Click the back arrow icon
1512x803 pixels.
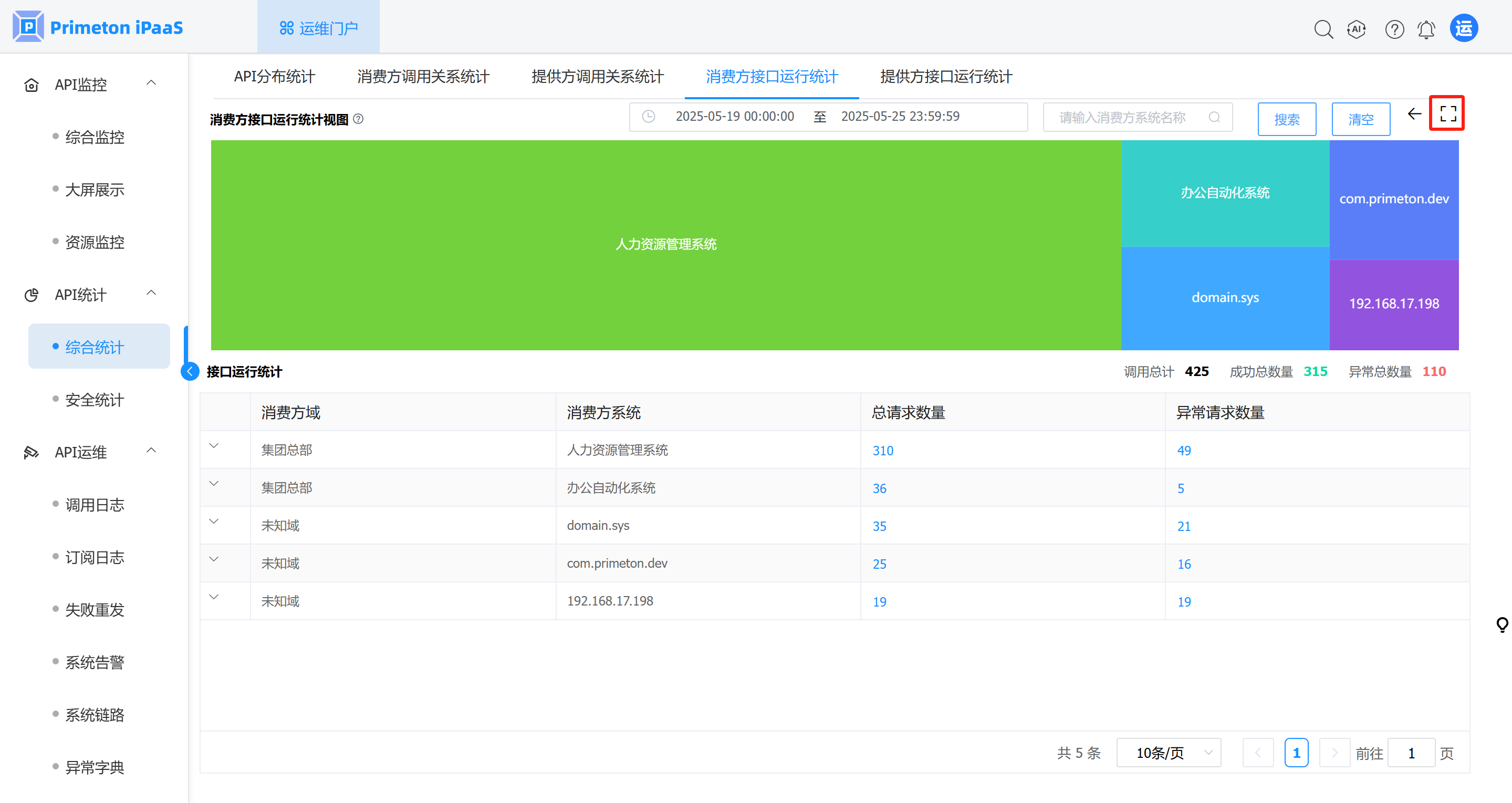point(1414,114)
